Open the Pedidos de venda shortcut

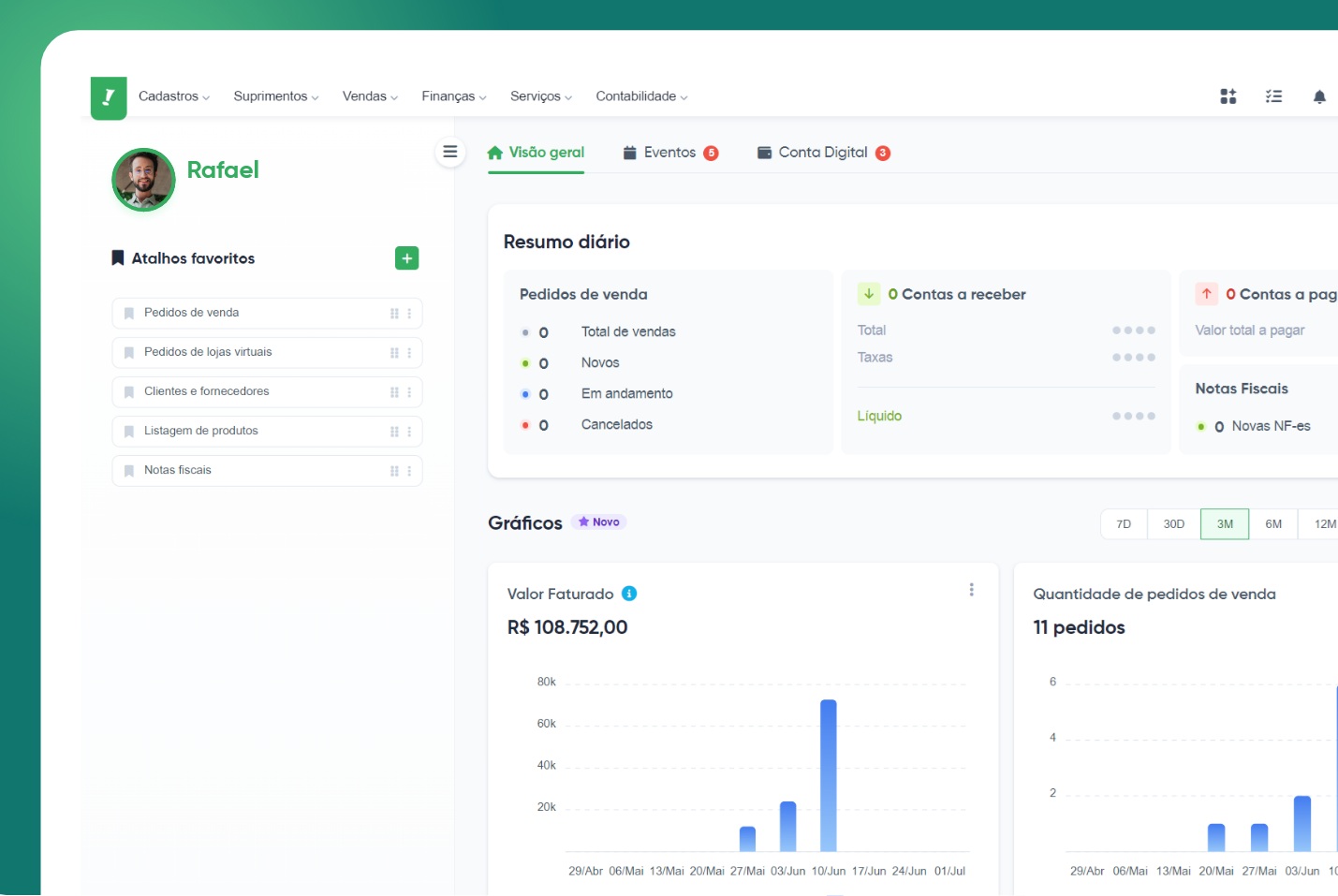(x=267, y=314)
